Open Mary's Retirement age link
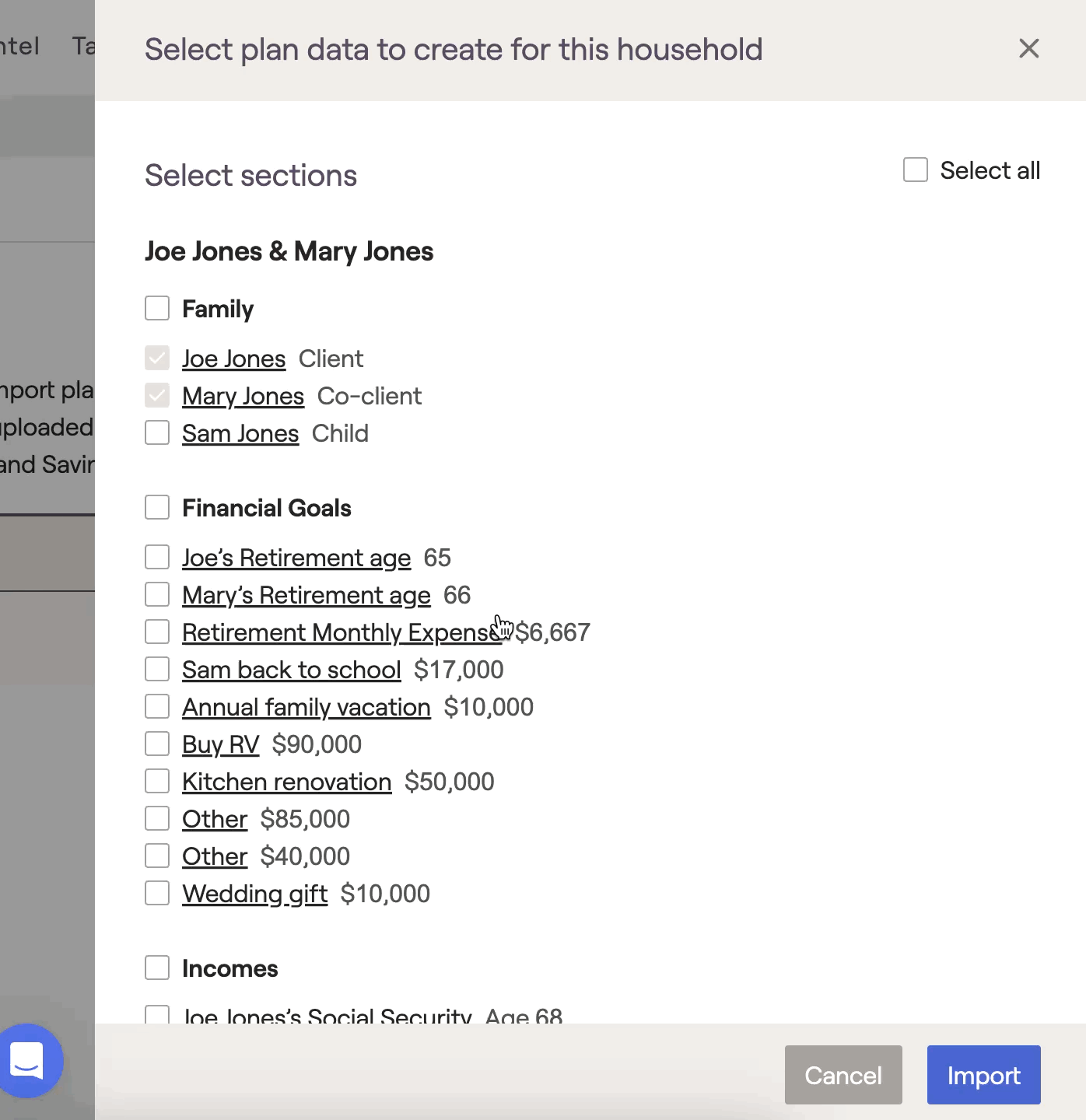 coord(306,595)
